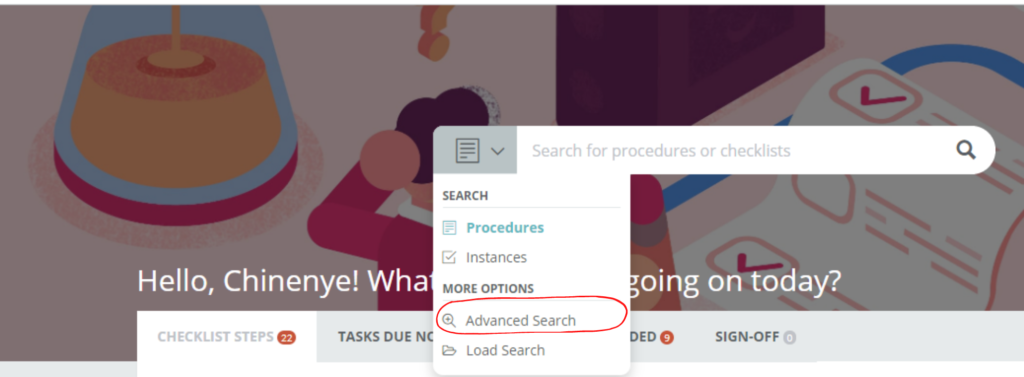Click the Load Search folder icon
The image size is (1024, 377).
449,350
